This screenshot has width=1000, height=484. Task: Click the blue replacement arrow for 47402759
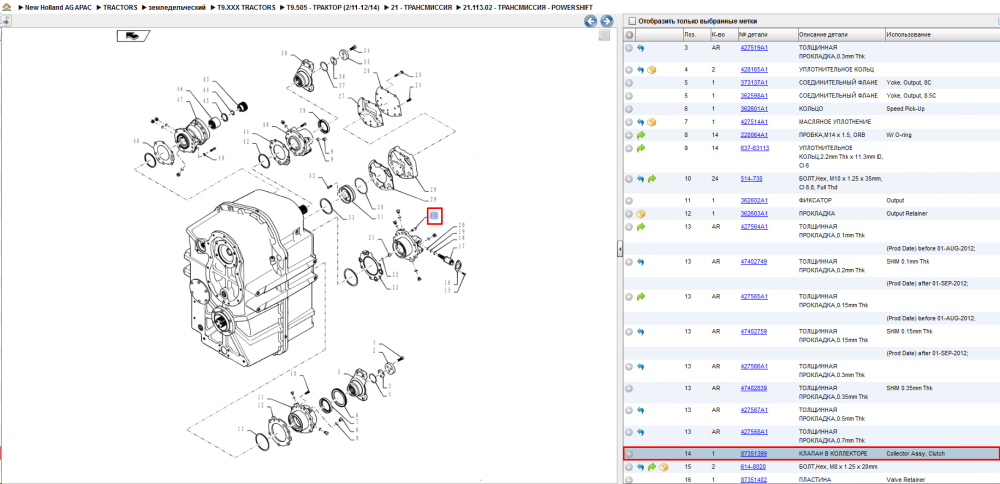(640, 332)
